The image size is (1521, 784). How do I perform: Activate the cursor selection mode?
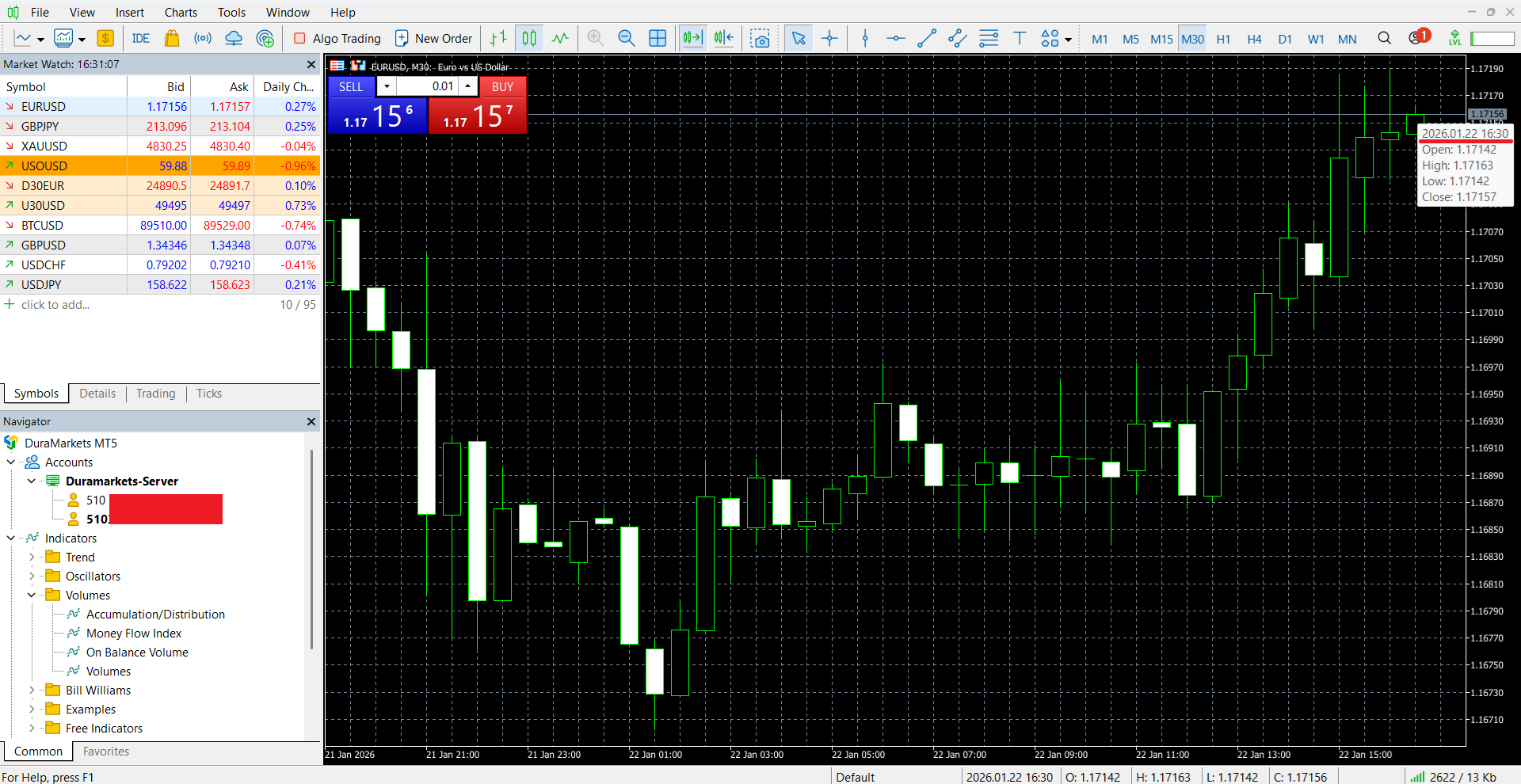799,38
